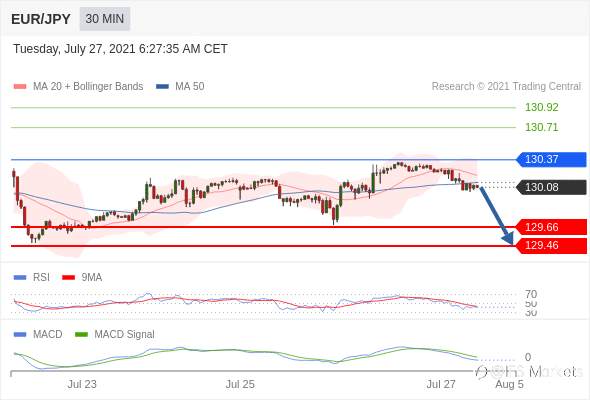Click the Jul 27 date axis label
590x400 pixels.
tap(441, 384)
